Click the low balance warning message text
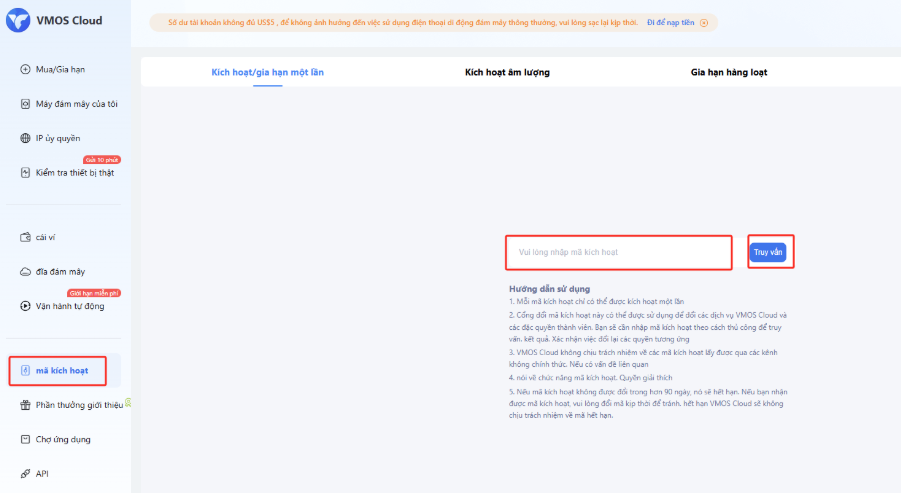The height and width of the screenshot is (493, 901). coord(403,23)
